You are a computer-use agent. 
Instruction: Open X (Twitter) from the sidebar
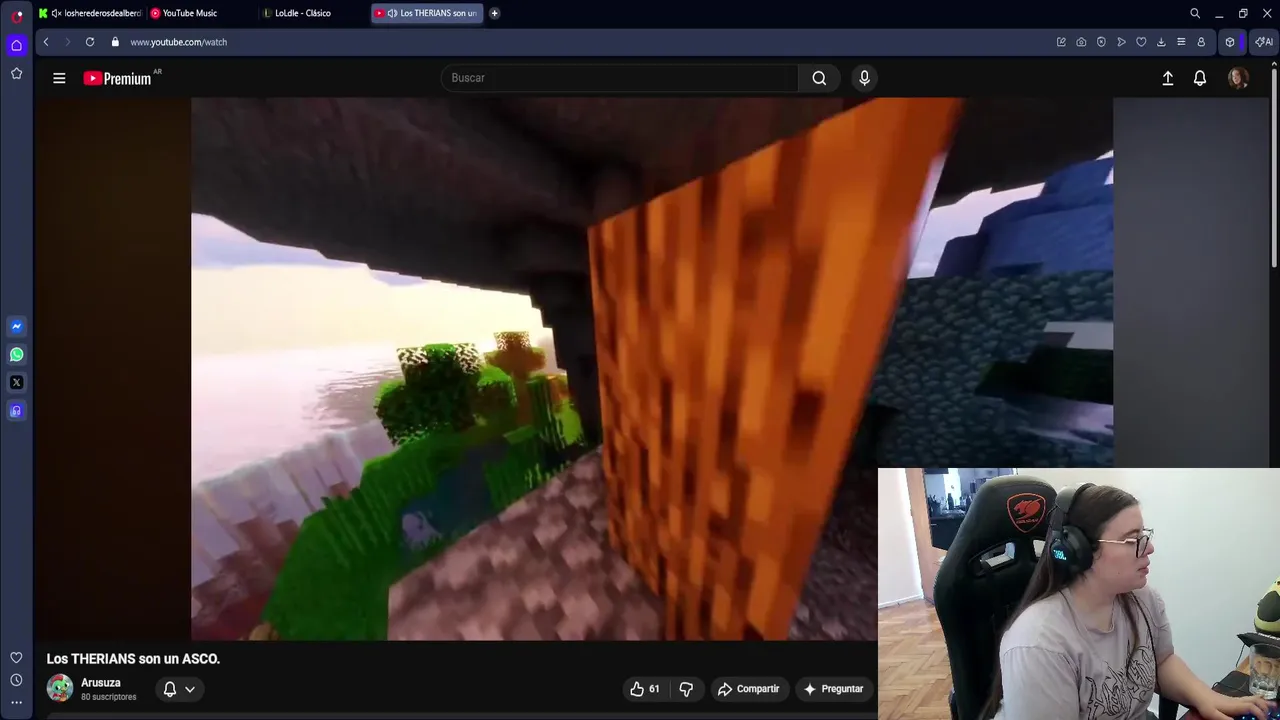click(16, 382)
